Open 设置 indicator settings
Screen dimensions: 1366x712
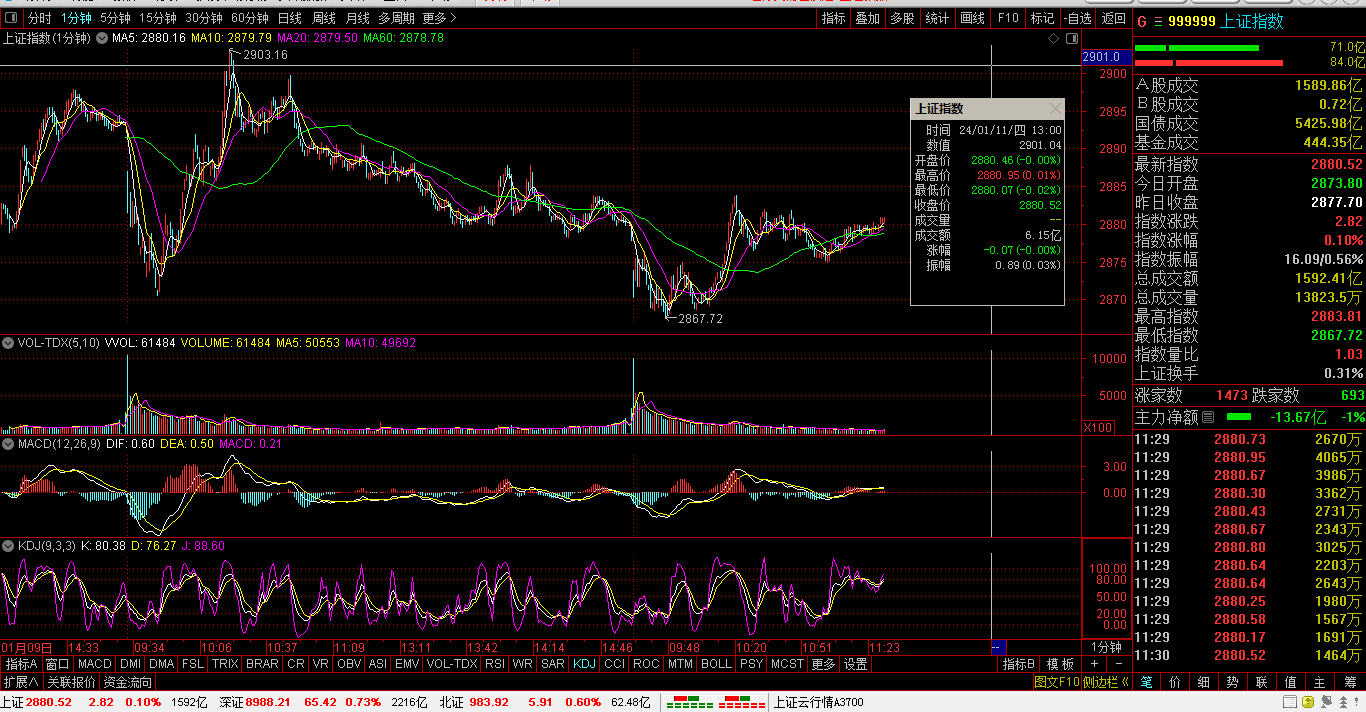coord(855,664)
